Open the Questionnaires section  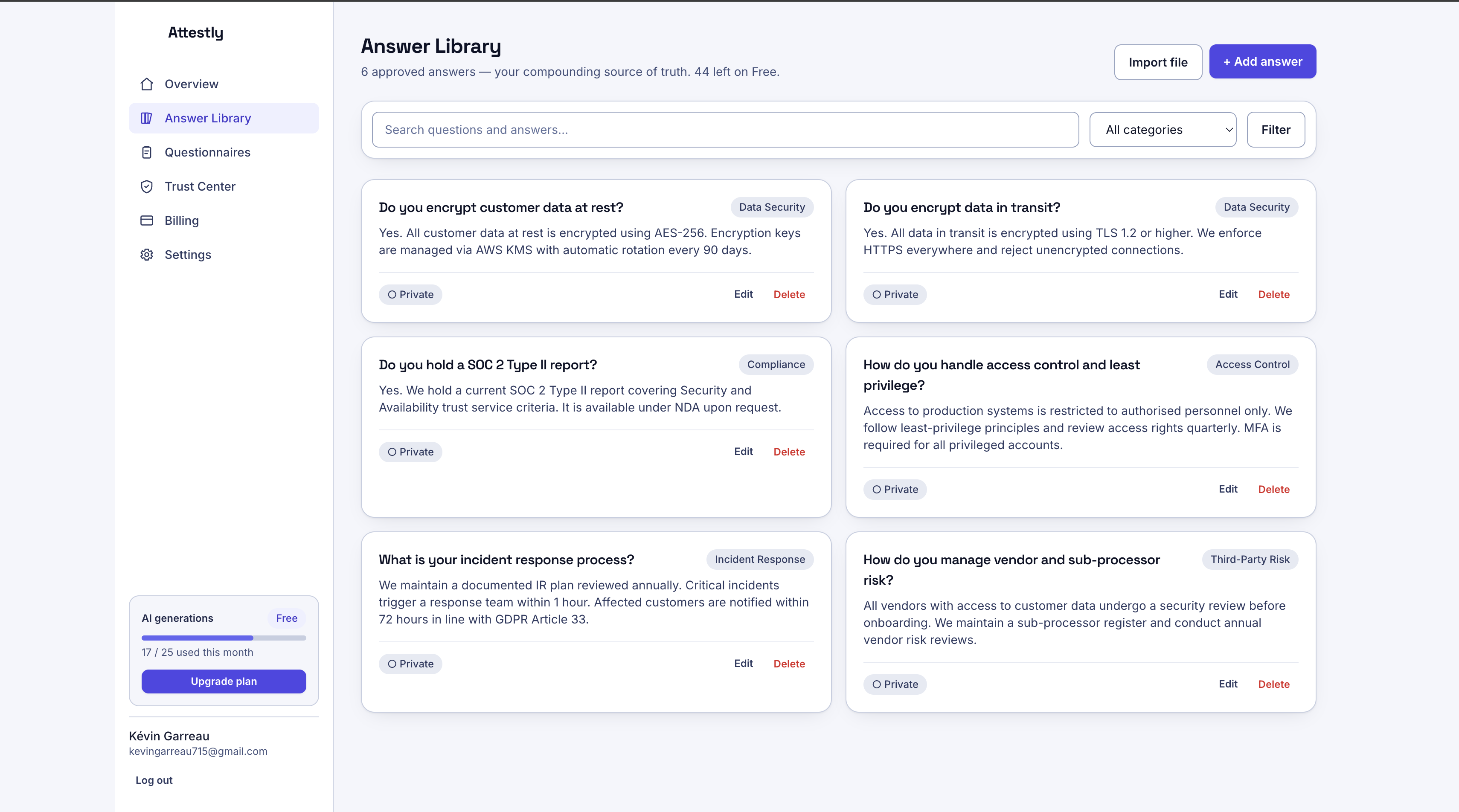(224, 152)
